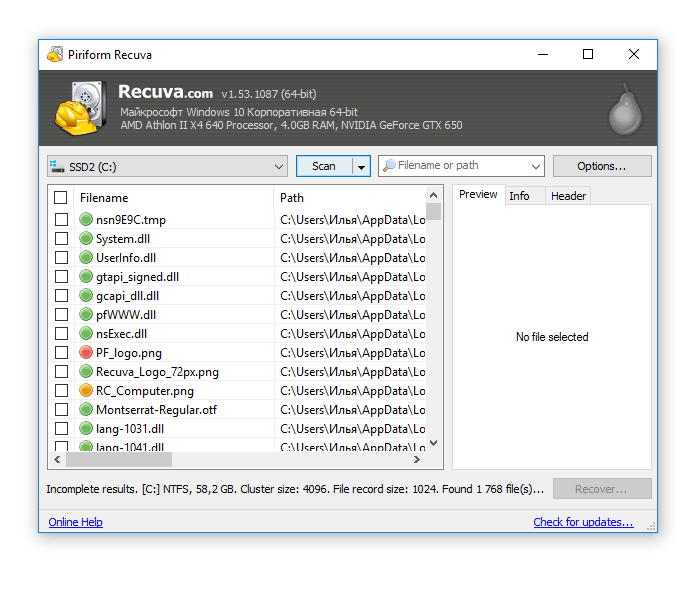Click the horizontal scrollbar left arrow
Screen dimensions: 693x592
[57, 459]
